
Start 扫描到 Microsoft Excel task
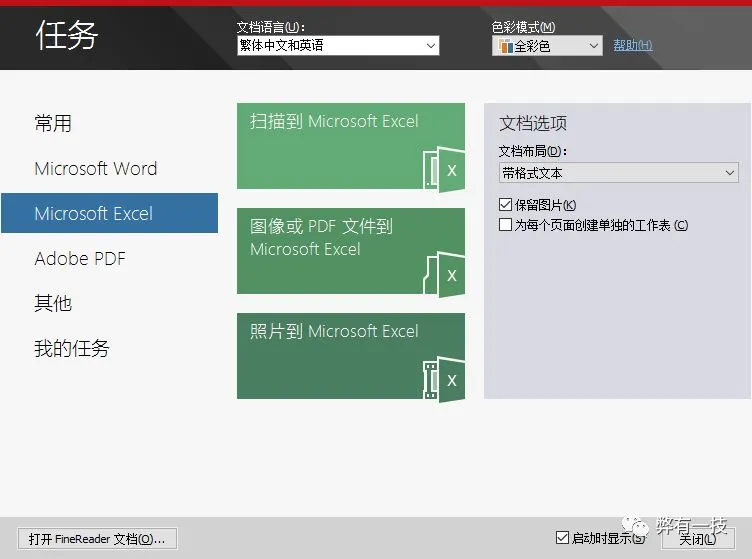[x=351, y=146]
